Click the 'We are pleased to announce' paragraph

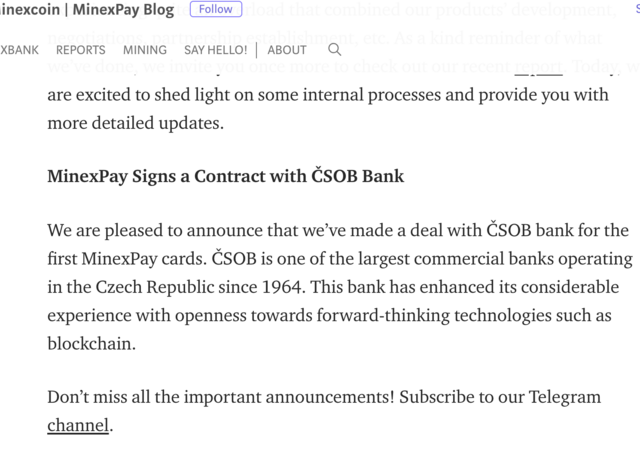340,287
